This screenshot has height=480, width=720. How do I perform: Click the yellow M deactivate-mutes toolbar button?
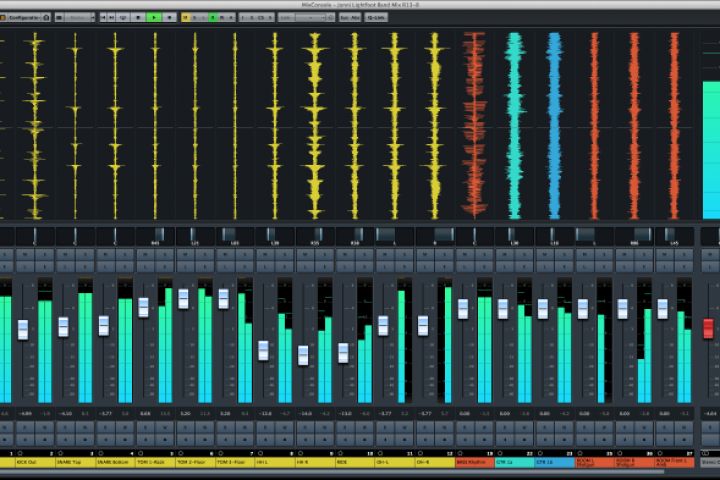coord(186,17)
